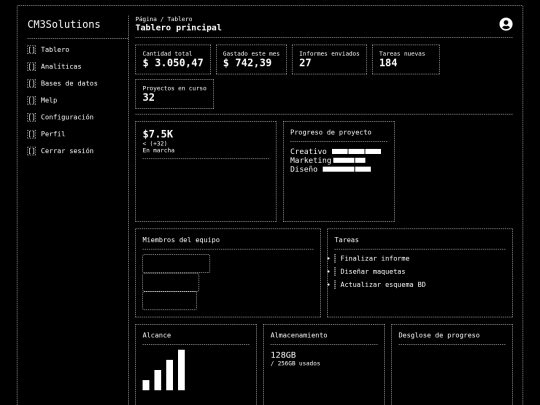Click the Diseñar maquetas task text
Viewport: 540px width, 405px height.
click(x=373, y=271)
